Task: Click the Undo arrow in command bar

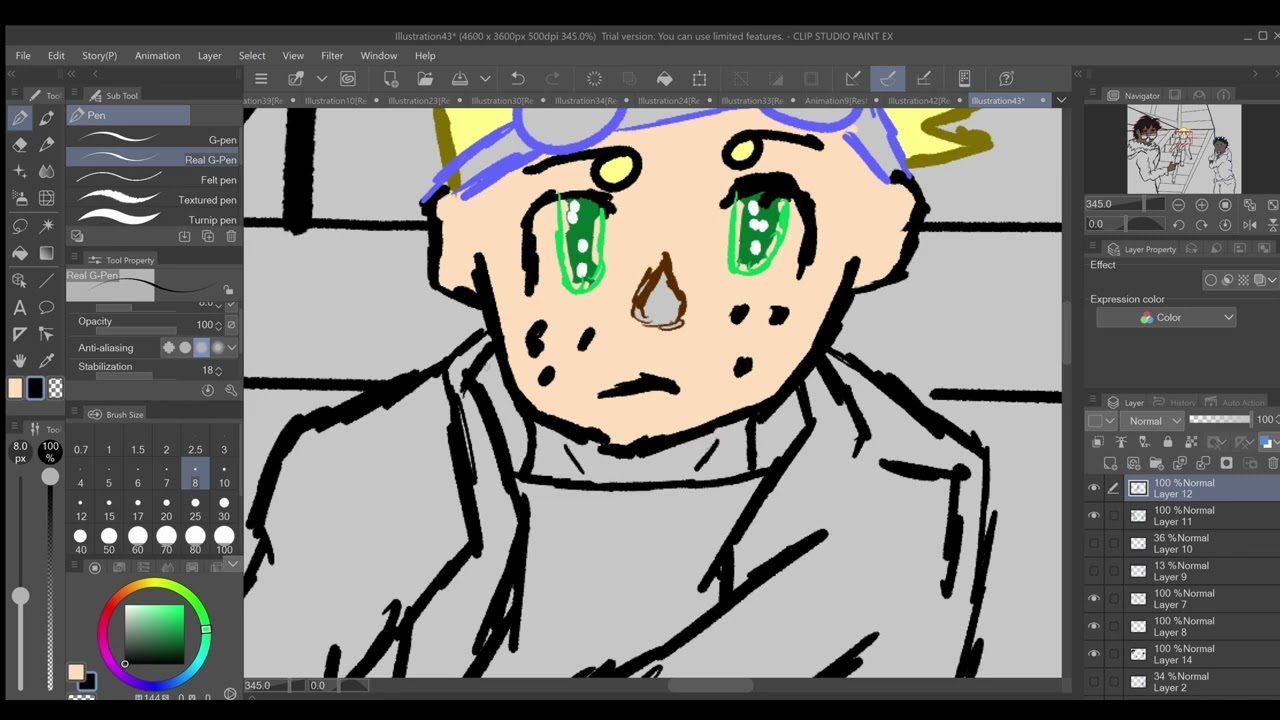Action: pyautogui.click(x=518, y=78)
